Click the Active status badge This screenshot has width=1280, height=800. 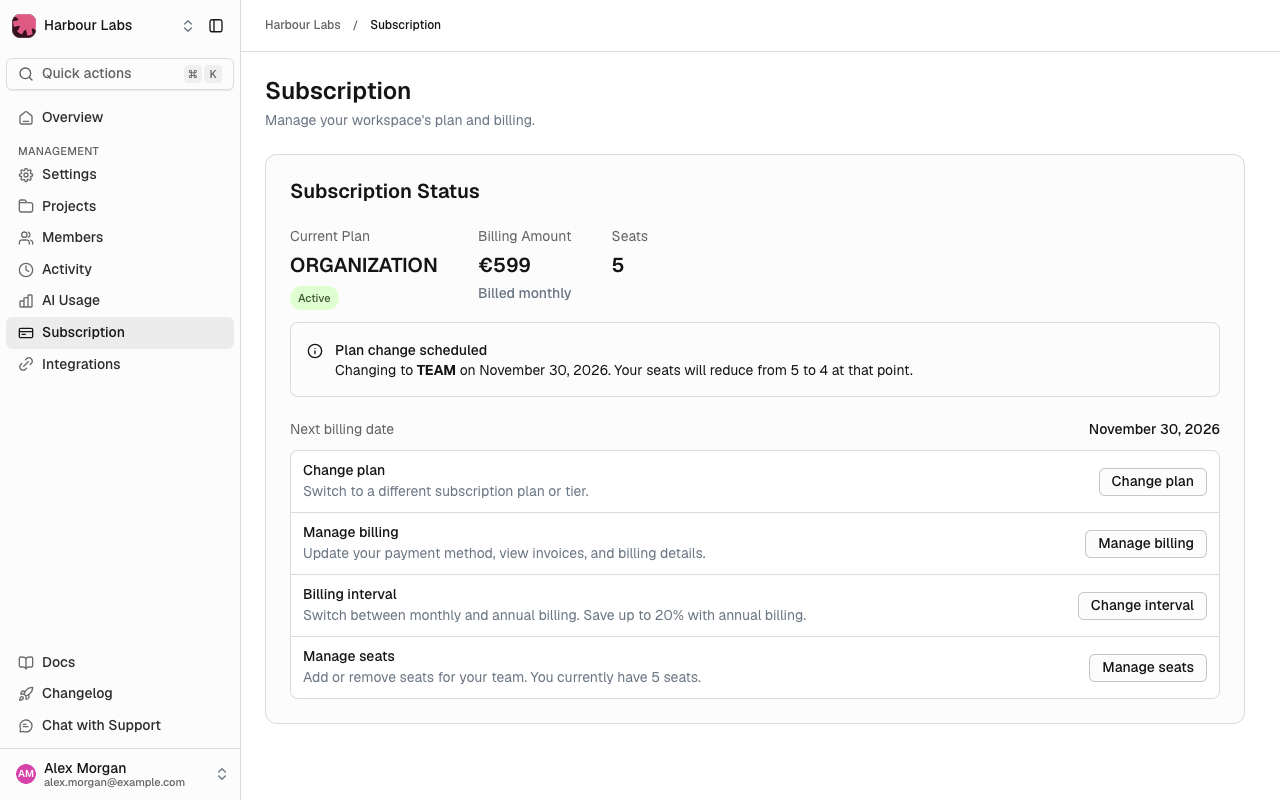(314, 298)
